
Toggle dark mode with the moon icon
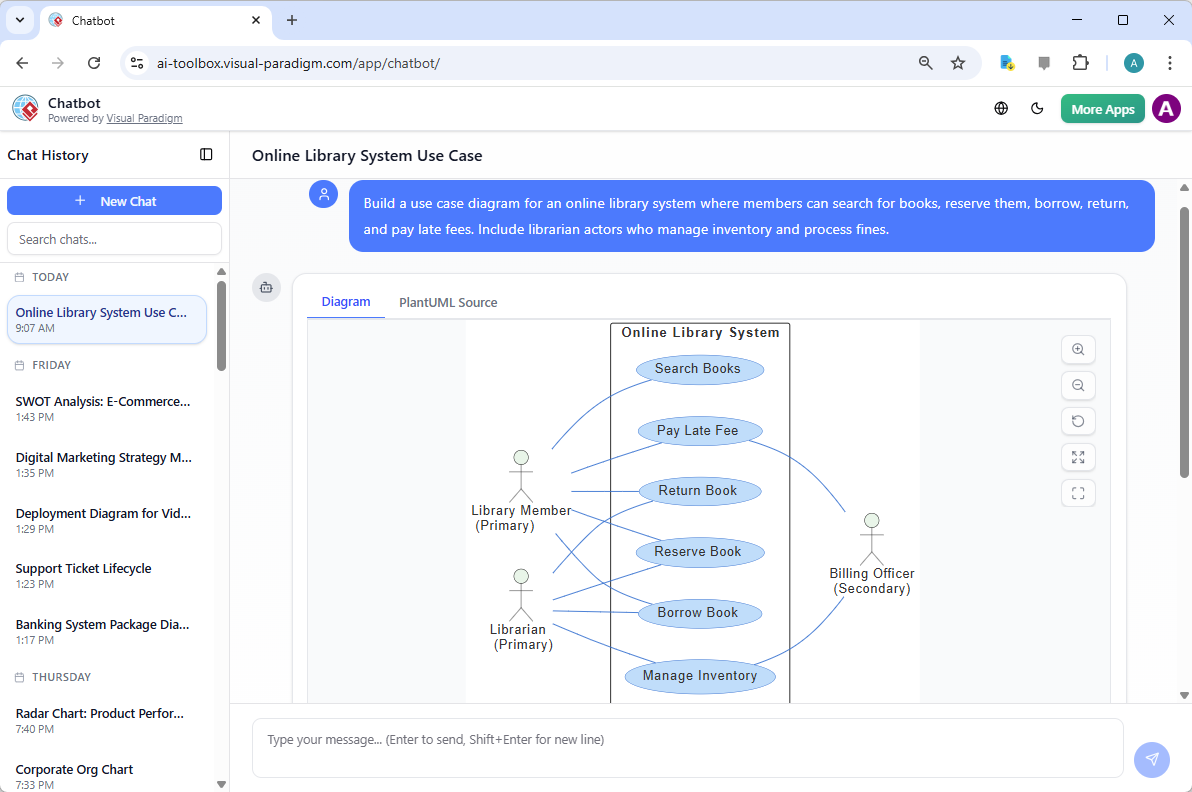coord(1037,108)
